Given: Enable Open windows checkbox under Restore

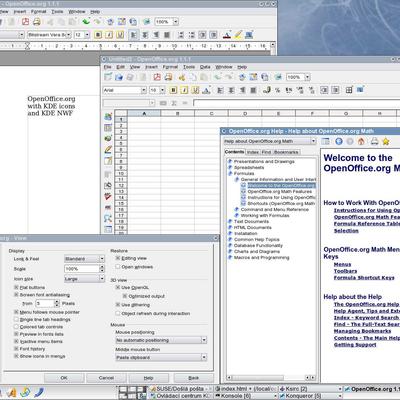Looking at the screenshot, I should 118,267.
